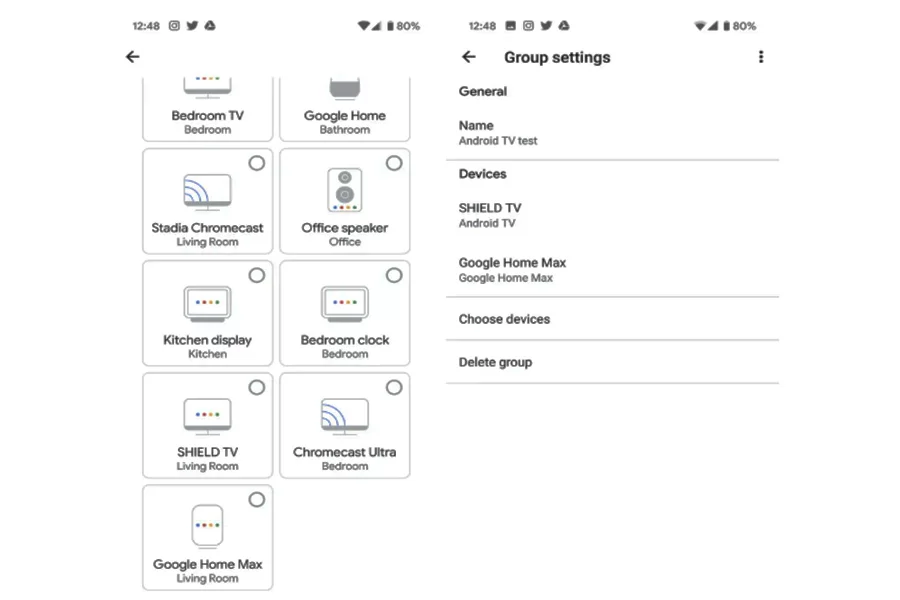The width and height of the screenshot is (900, 600).
Task: Edit the group Name Android TV test
Action: click(x=612, y=133)
